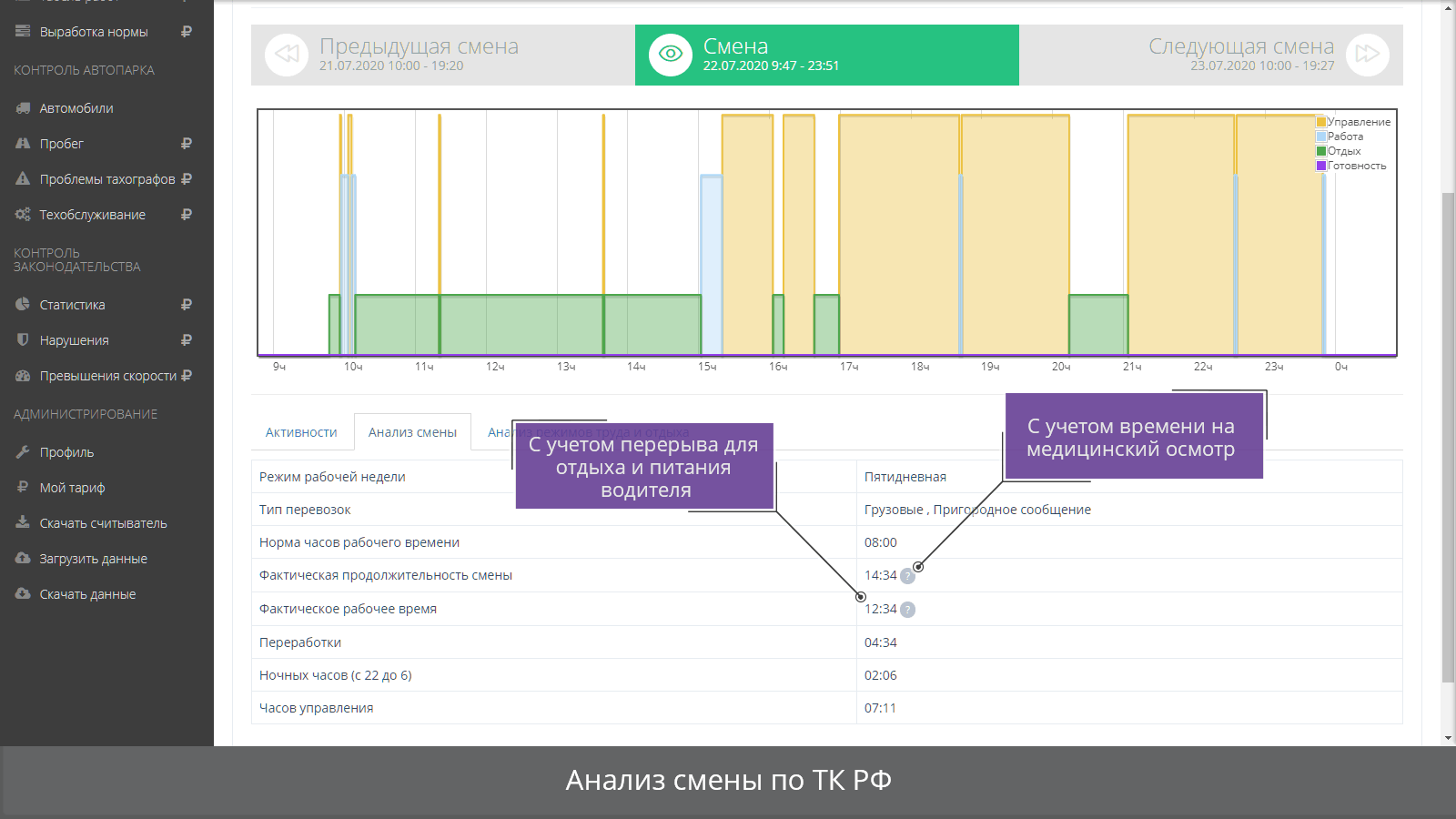The height and width of the screenshot is (819, 1456).
Task: Click the 02:06 night hours value
Action: point(881,675)
